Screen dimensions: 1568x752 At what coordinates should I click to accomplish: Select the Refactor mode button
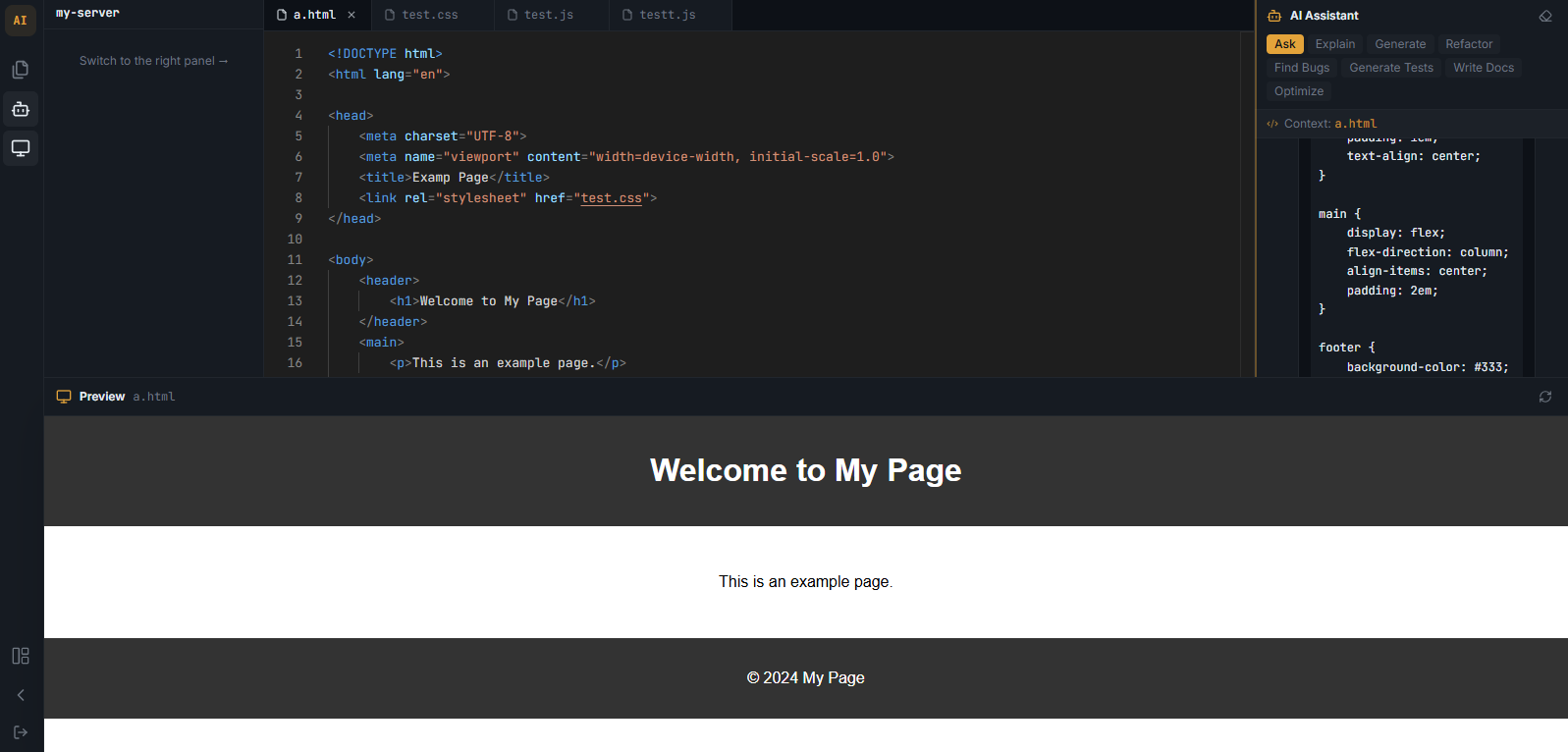tap(1469, 44)
